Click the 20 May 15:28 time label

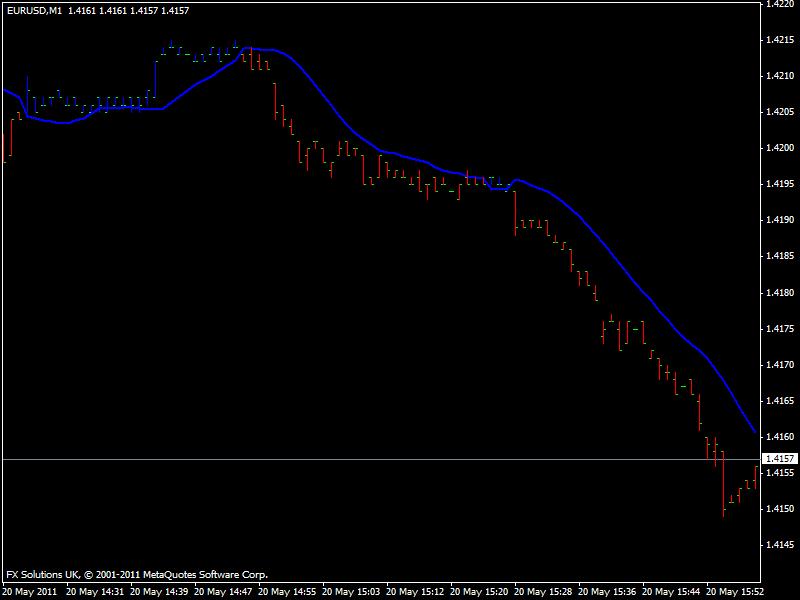543,592
